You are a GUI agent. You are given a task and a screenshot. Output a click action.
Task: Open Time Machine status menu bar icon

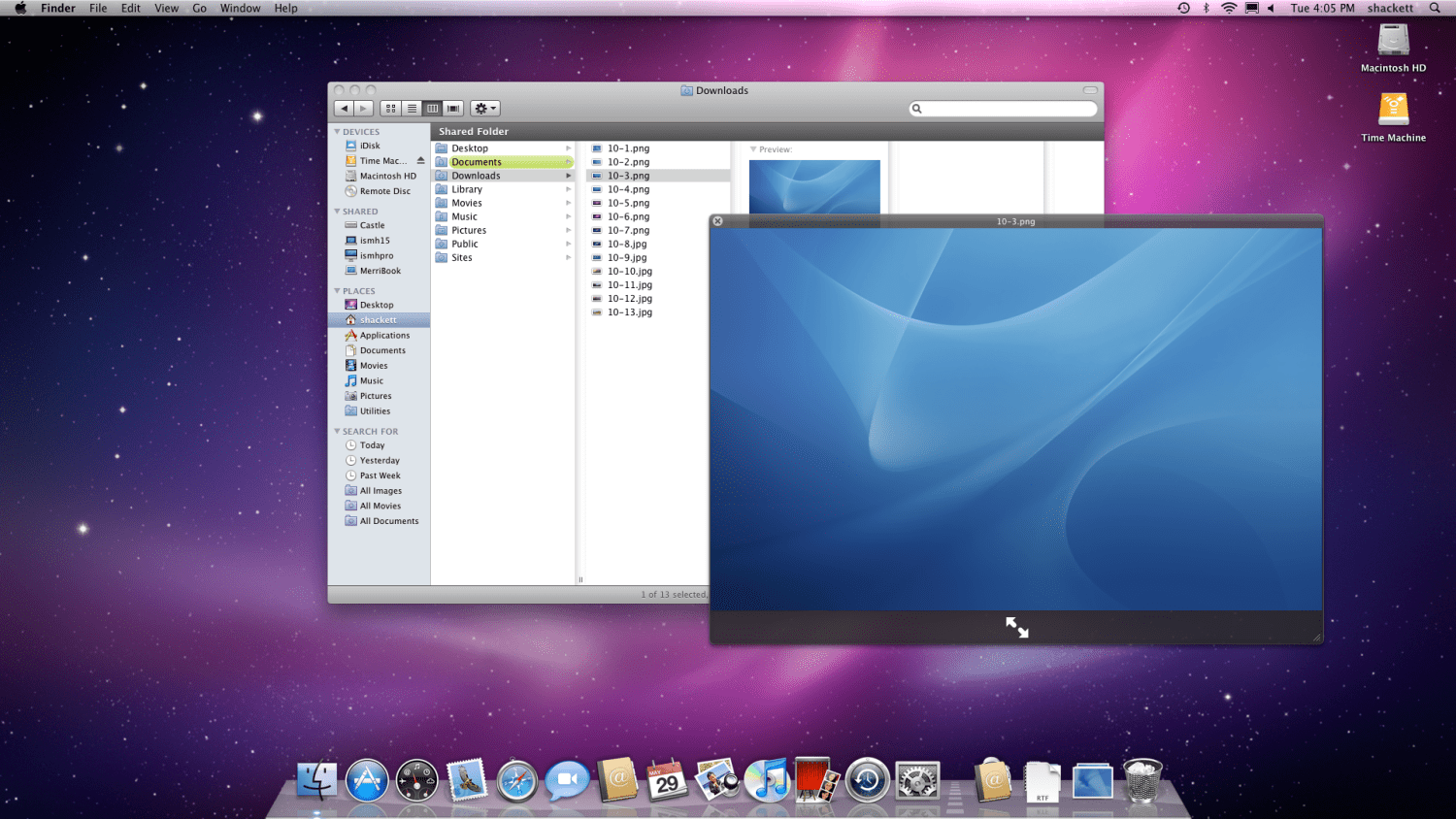click(1183, 8)
